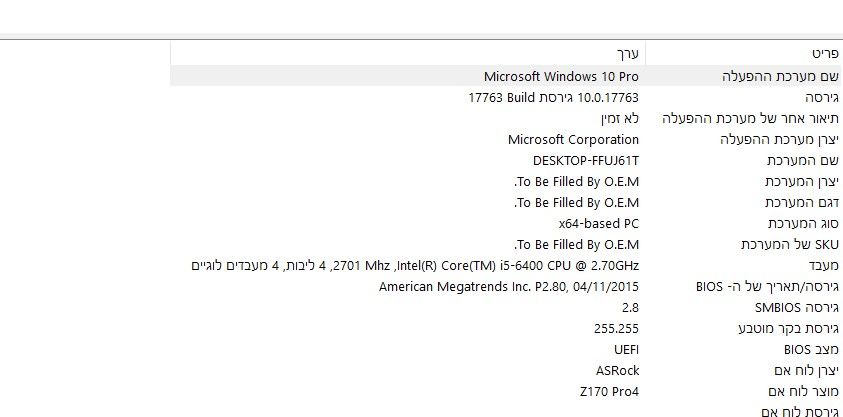Select the גירסה row label
Viewport: 843px width, 417px height.
(820, 98)
